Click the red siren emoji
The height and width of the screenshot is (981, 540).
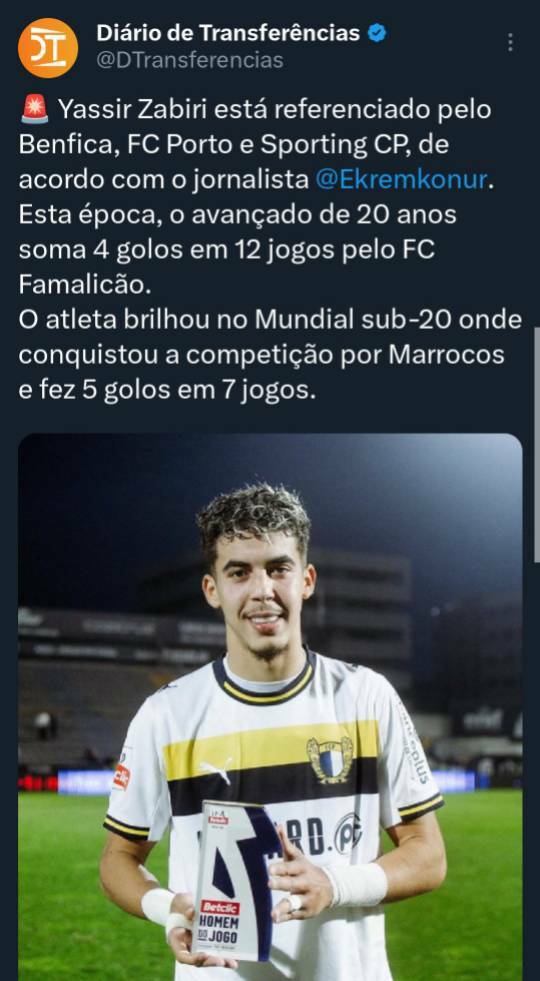click(34, 109)
